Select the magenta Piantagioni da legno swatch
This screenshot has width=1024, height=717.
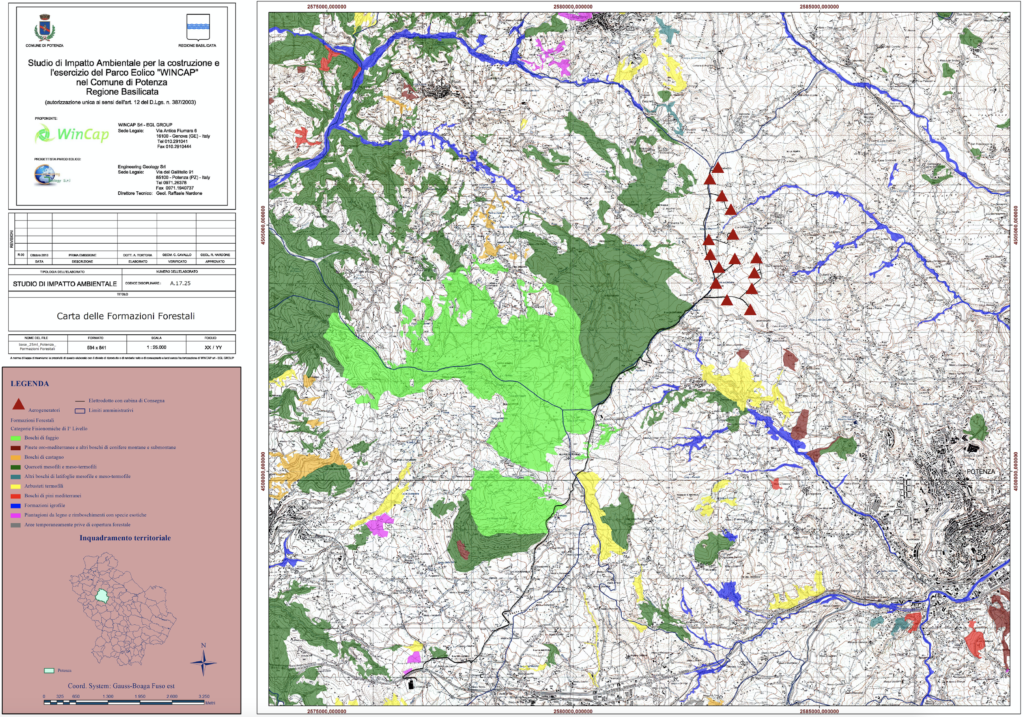click(x=15, y=515)
